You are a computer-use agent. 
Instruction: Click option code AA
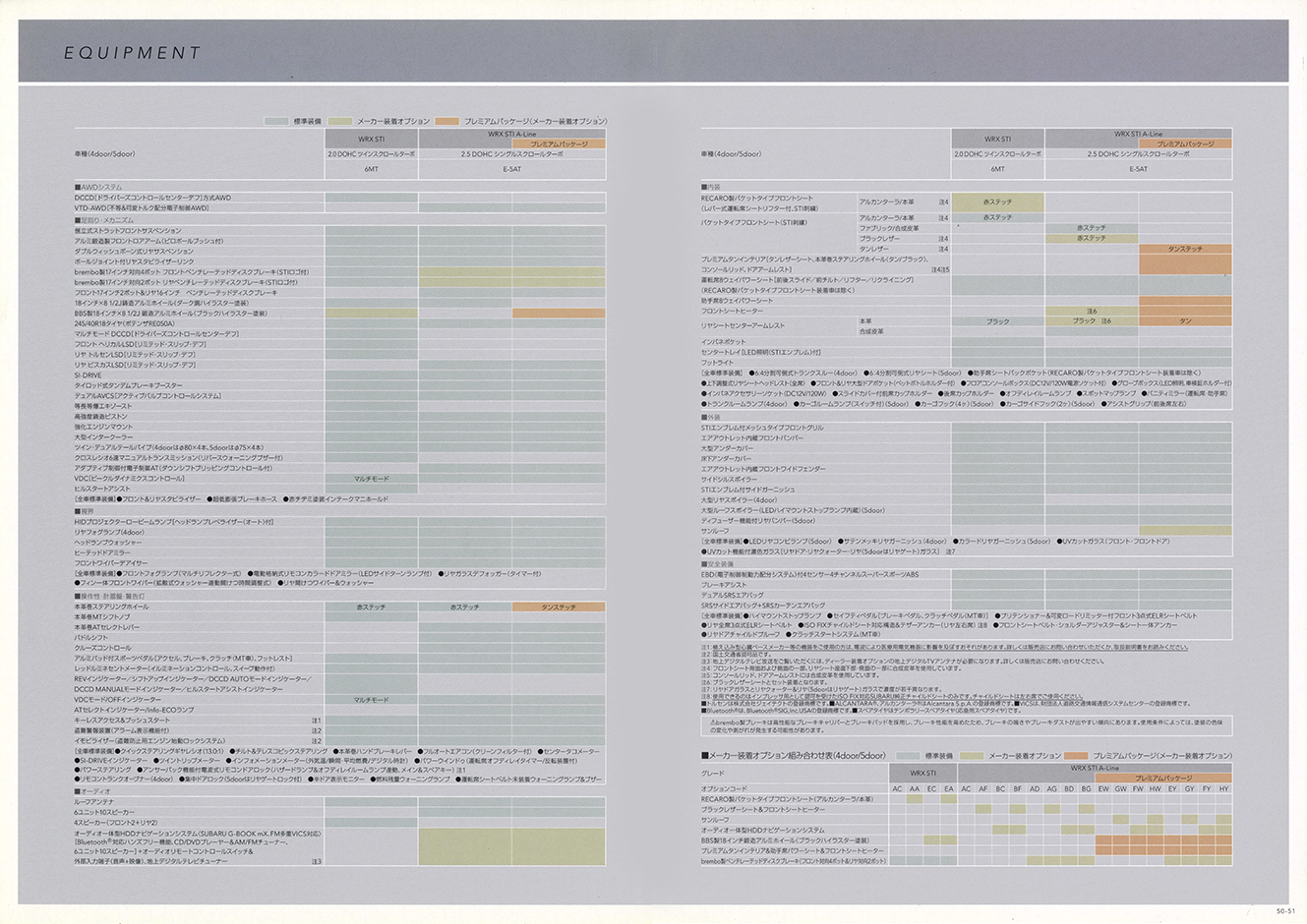(915, 789)
